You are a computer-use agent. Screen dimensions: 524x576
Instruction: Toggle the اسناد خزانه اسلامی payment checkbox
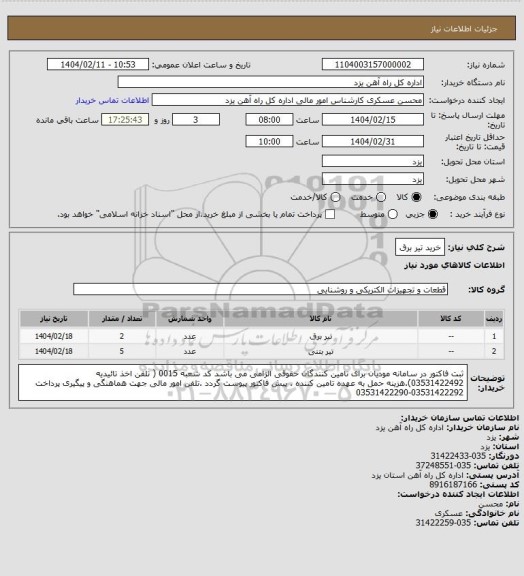pos(330,214)
